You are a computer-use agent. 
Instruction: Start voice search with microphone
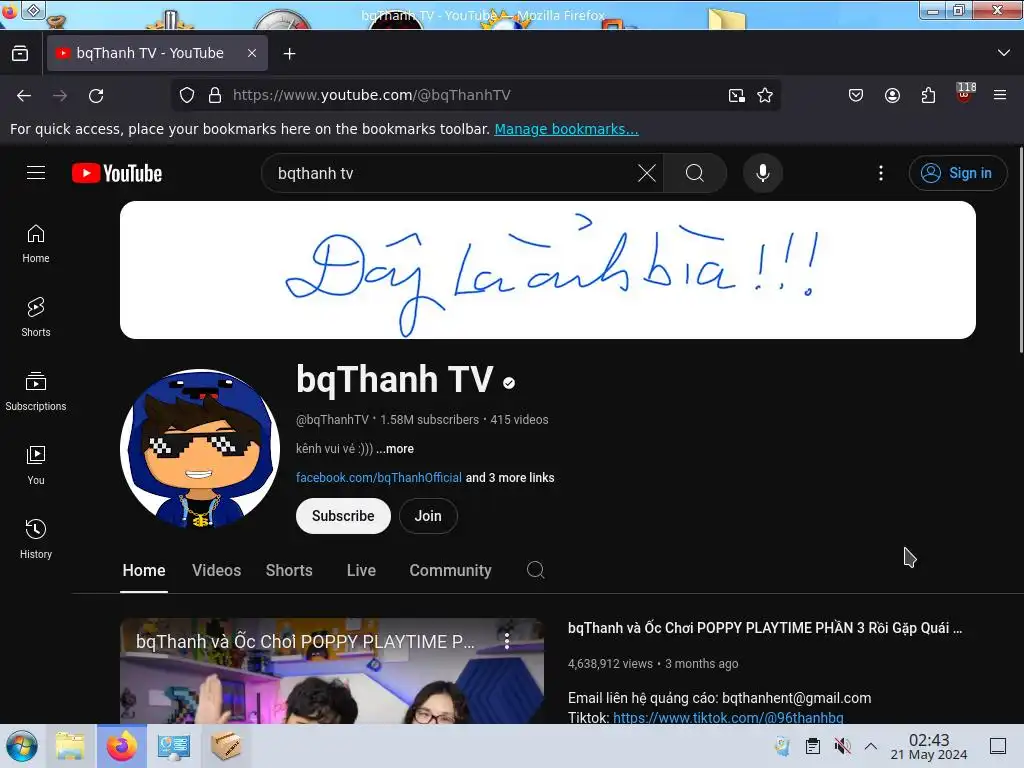[x=762, y=173]
